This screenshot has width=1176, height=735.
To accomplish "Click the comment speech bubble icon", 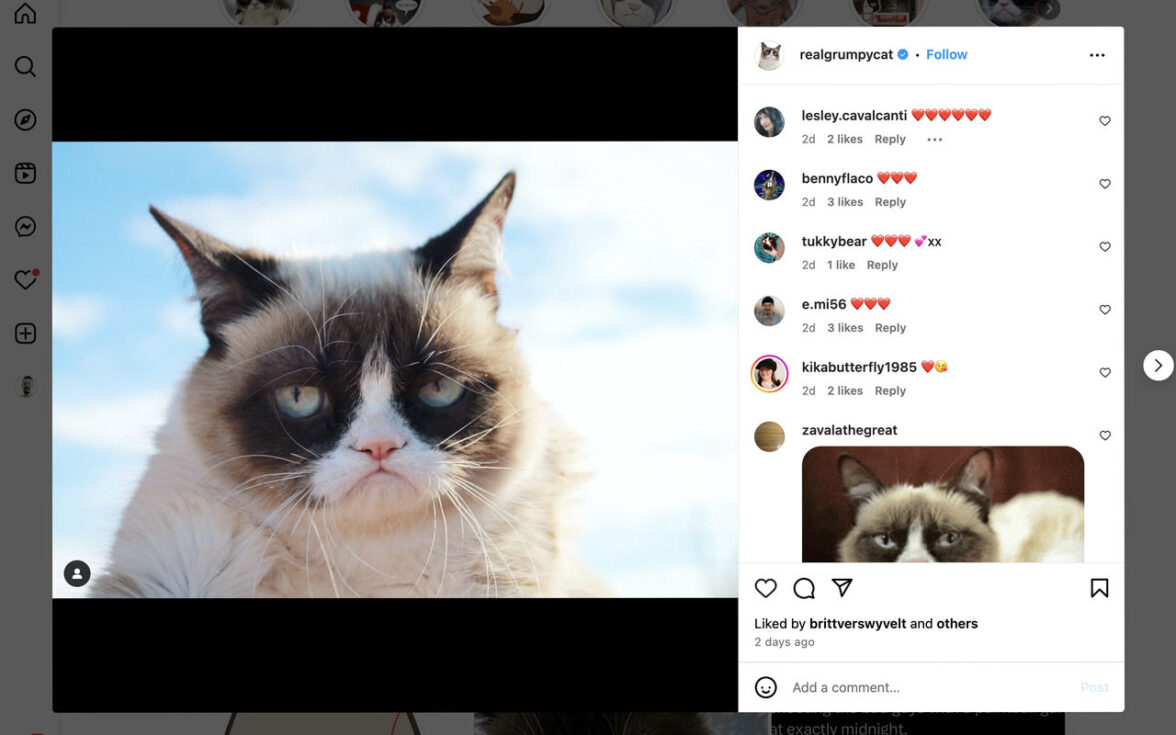I will pos(804,588).
